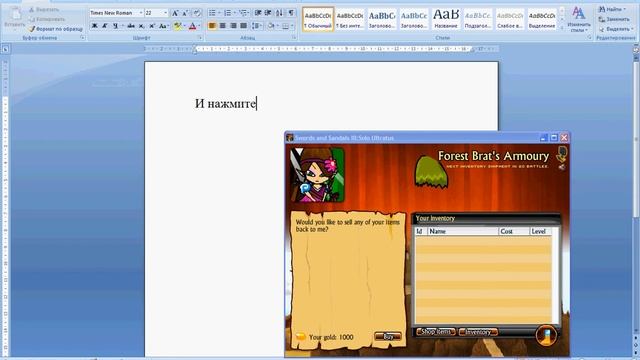640x360 pixels.
Task: Toggle Italic (К) formatting
Action: click(105, 26)
